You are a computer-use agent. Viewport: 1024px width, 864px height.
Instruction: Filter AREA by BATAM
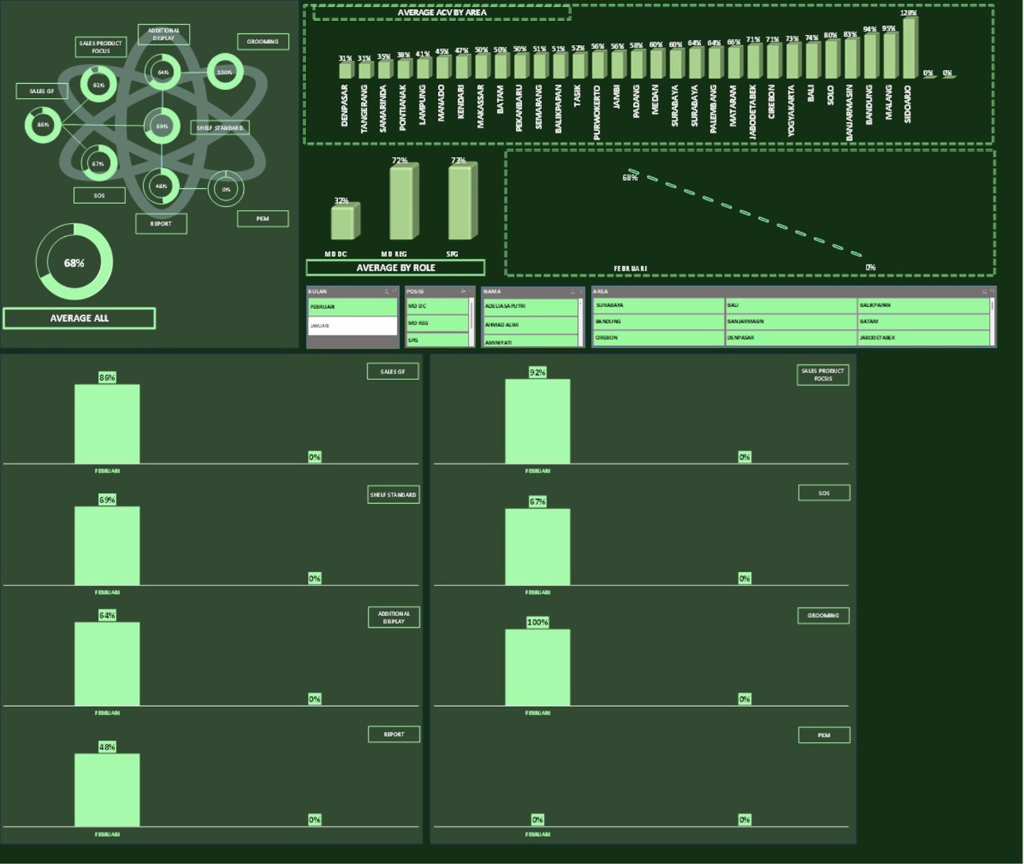point(923,321)
